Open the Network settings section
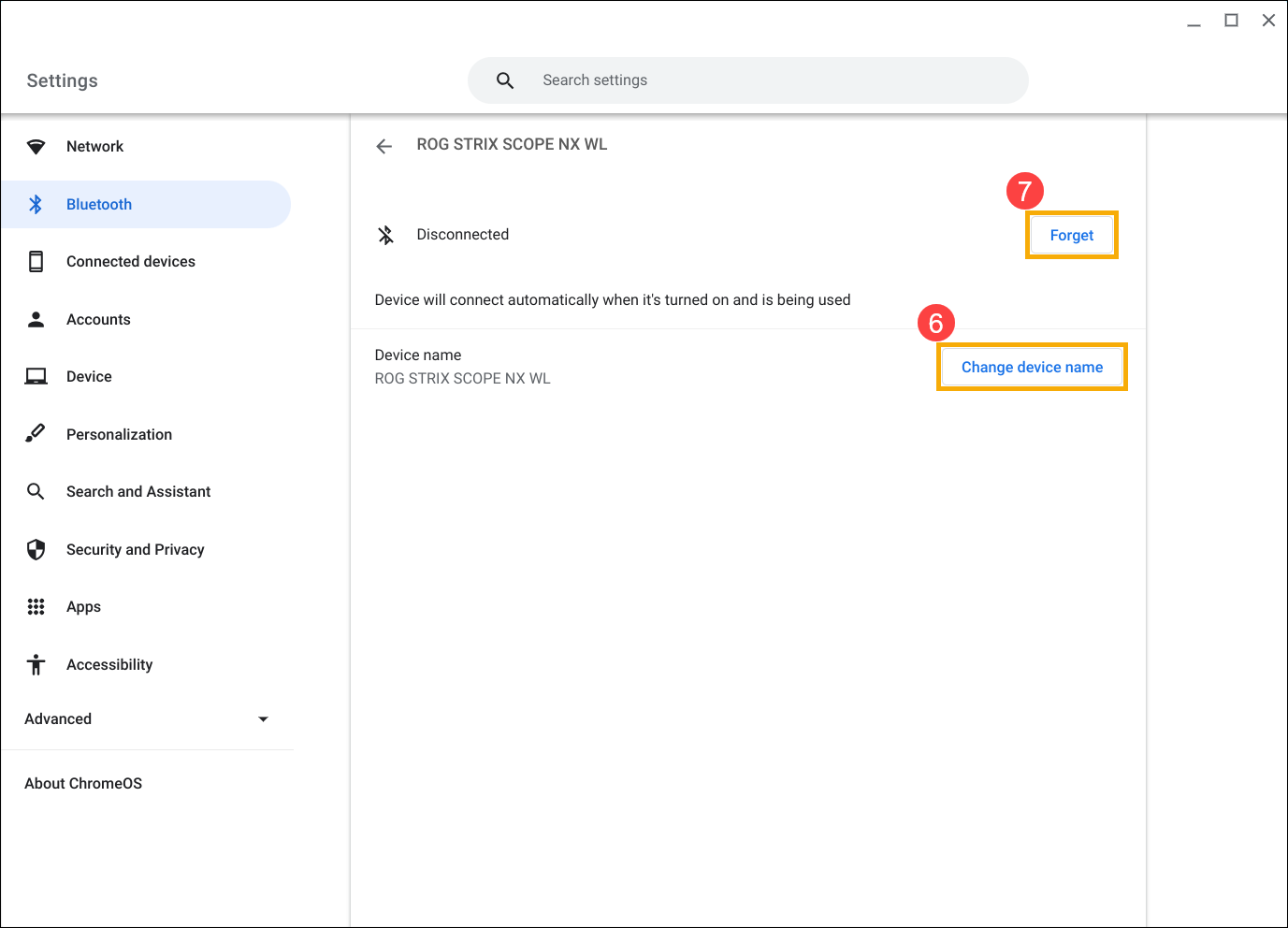 pyautogui.click(x=146, y=147)
